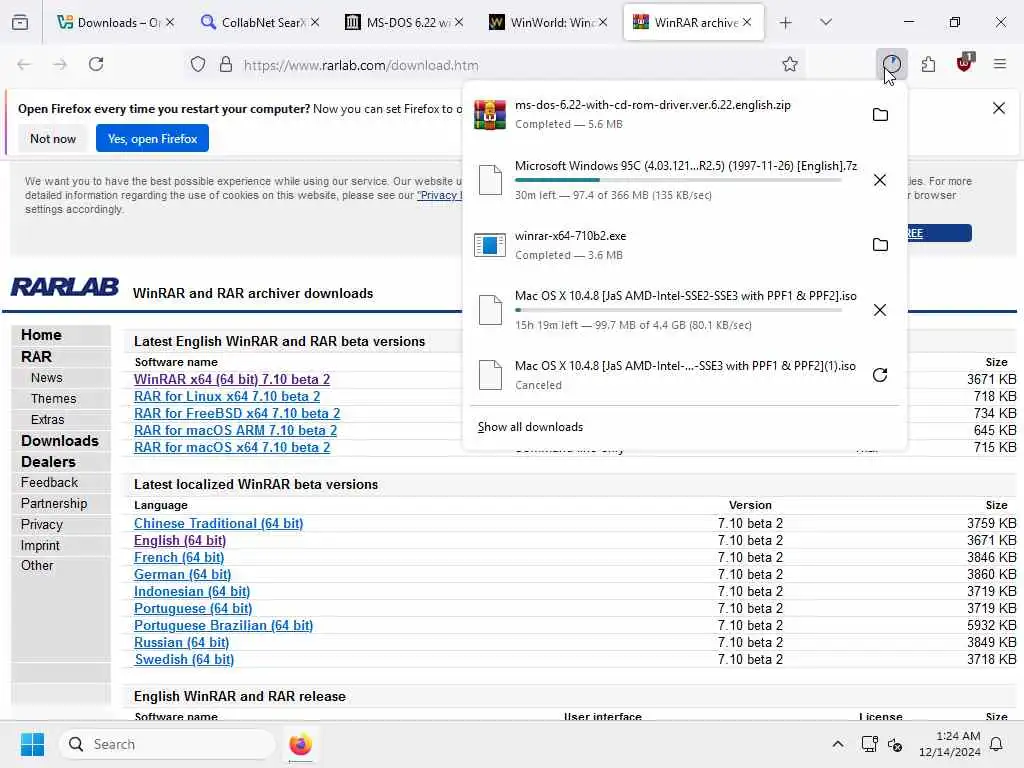This screenshot has width=1024, height=768.
Task: Open Firefox View button
Action: [x=20, y=23]
